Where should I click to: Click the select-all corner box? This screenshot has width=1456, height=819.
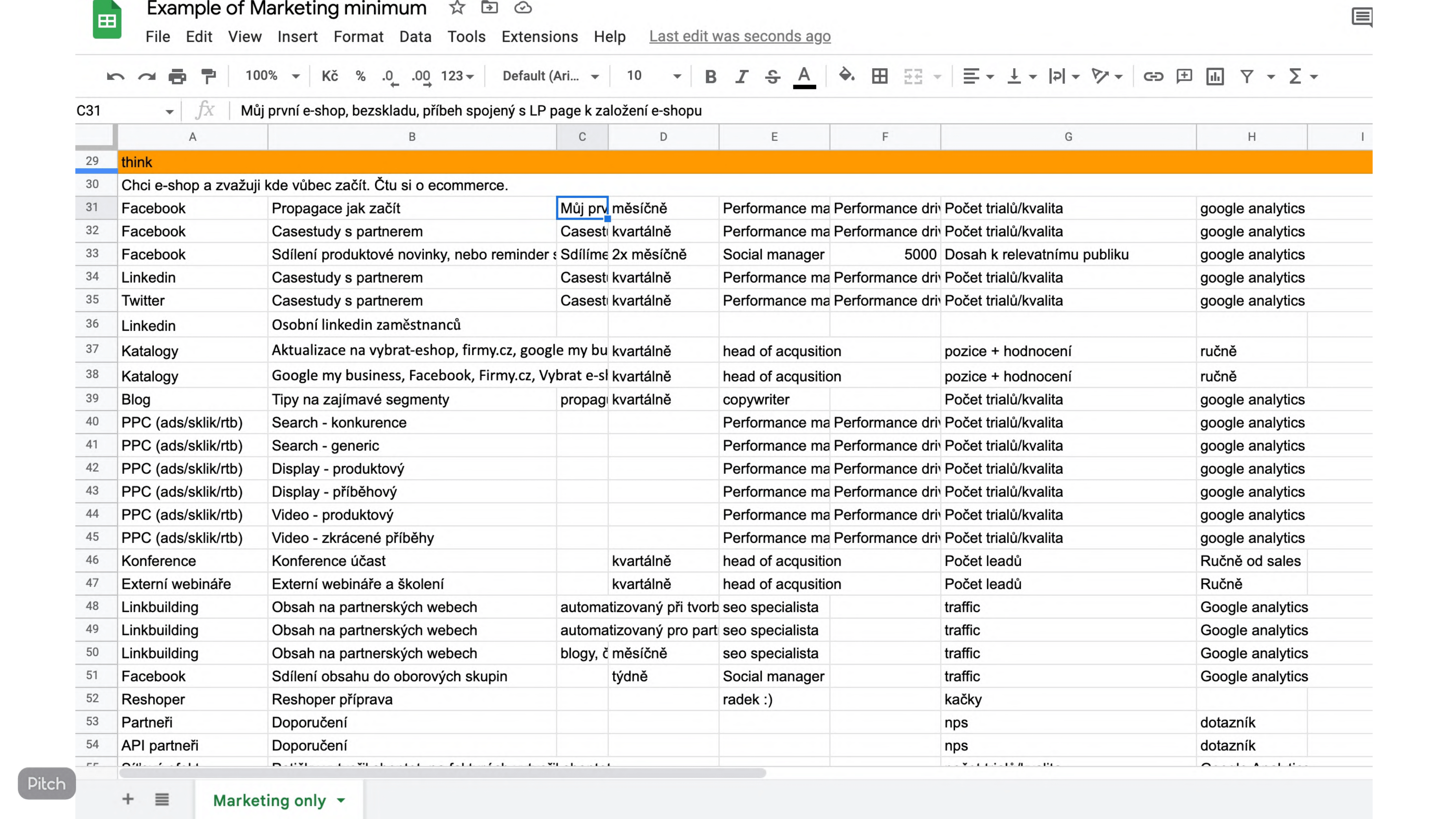click(x=96, y=137)
